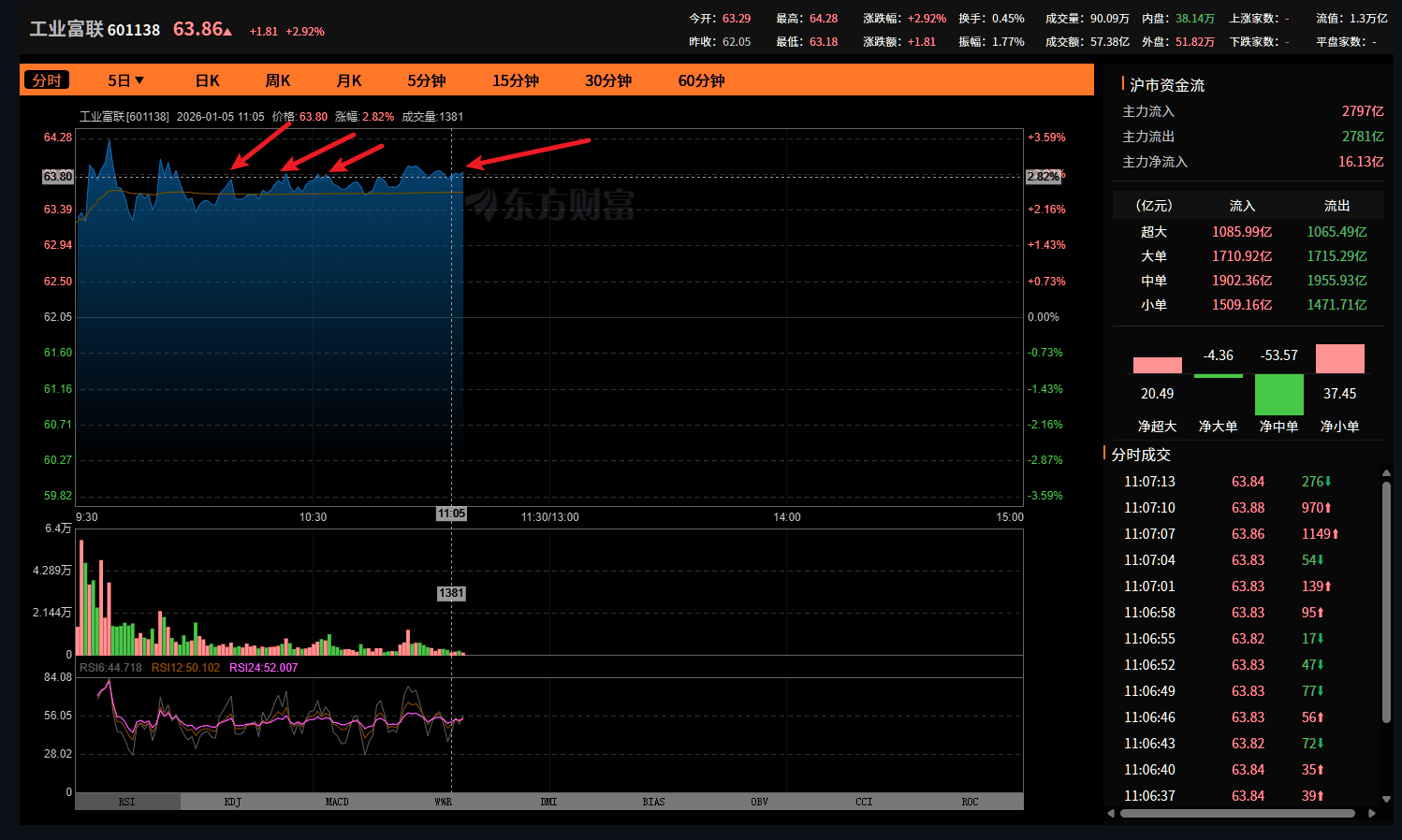Click the 分时成交 panel heading
The width and height of the screenshot is (1402, 840).
(1141, 455)
